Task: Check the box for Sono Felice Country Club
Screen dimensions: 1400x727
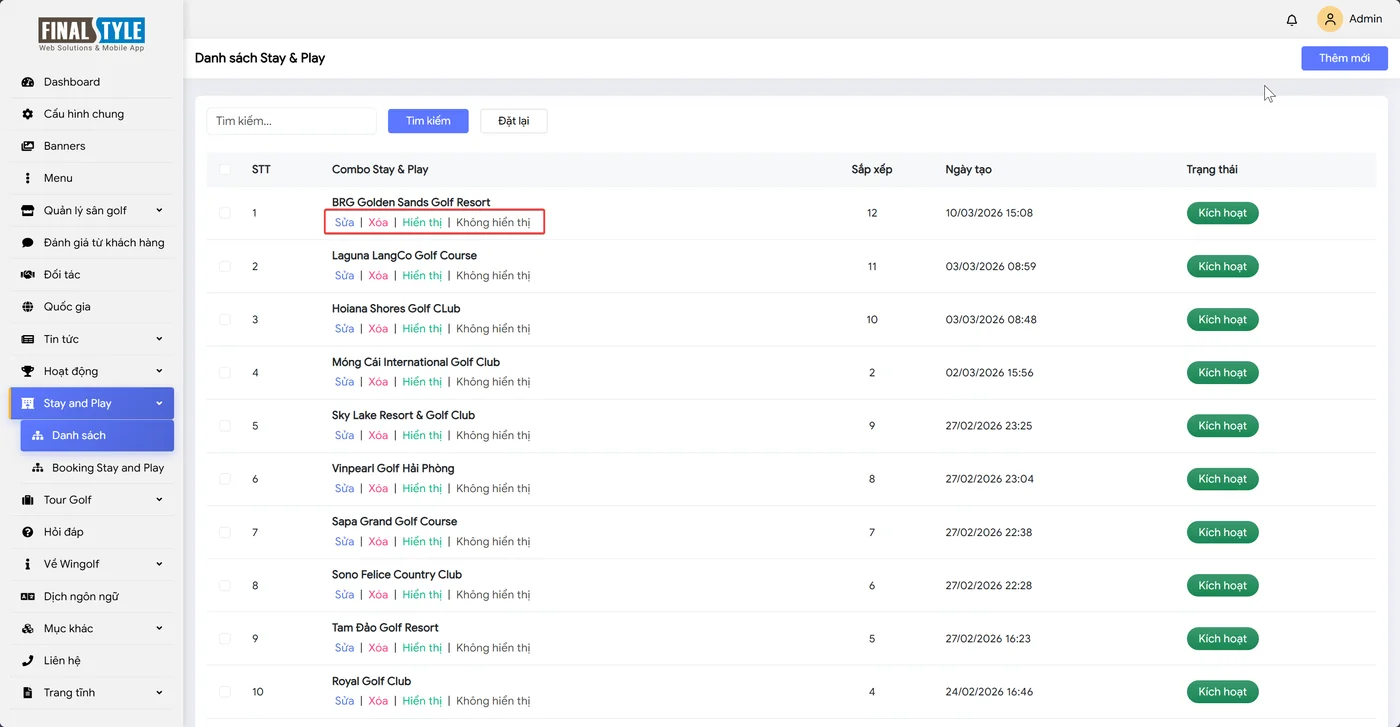Action: 225,585
